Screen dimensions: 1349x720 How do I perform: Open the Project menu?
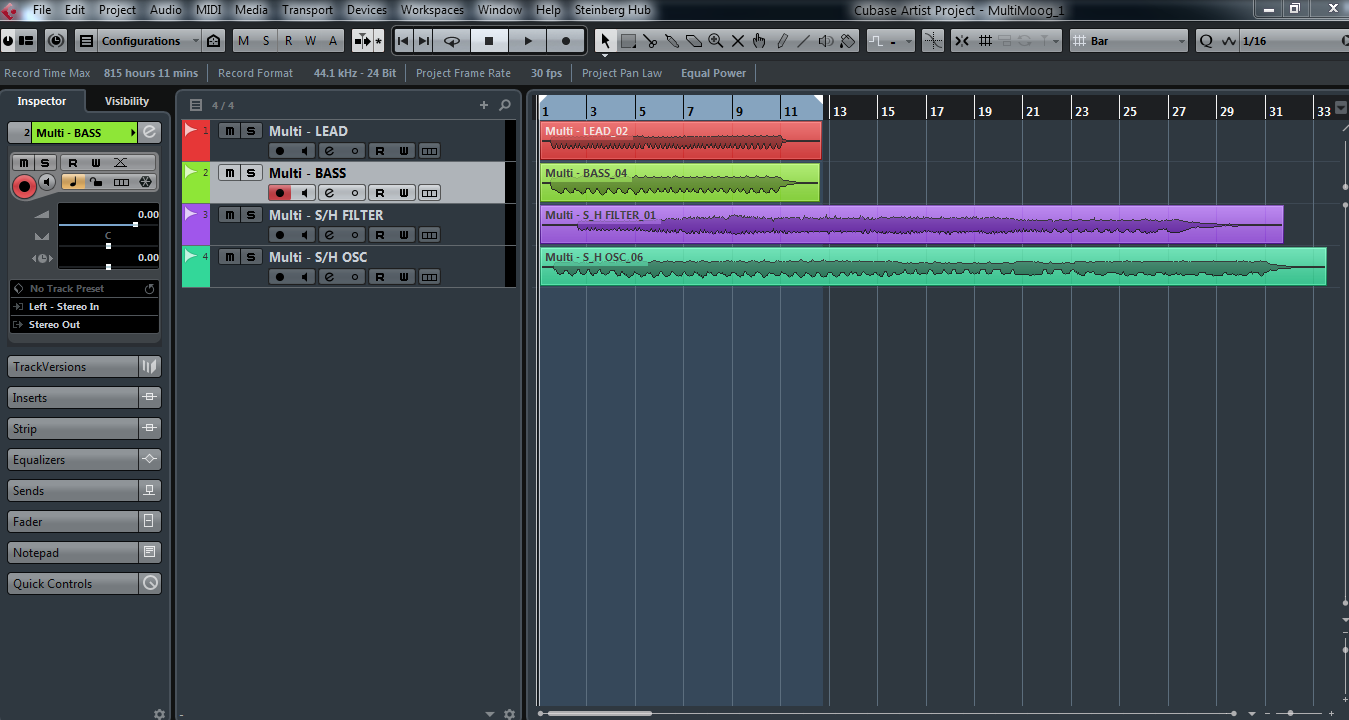point(117,10)
